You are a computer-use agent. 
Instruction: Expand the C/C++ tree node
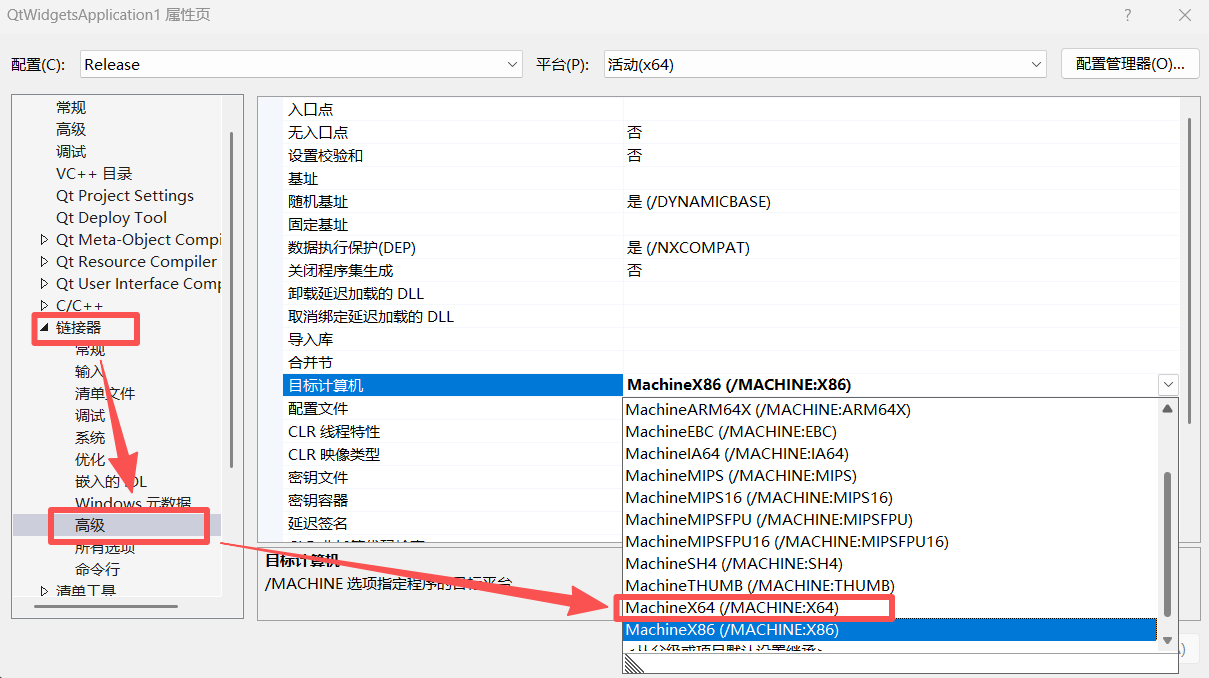click(43, 305)
